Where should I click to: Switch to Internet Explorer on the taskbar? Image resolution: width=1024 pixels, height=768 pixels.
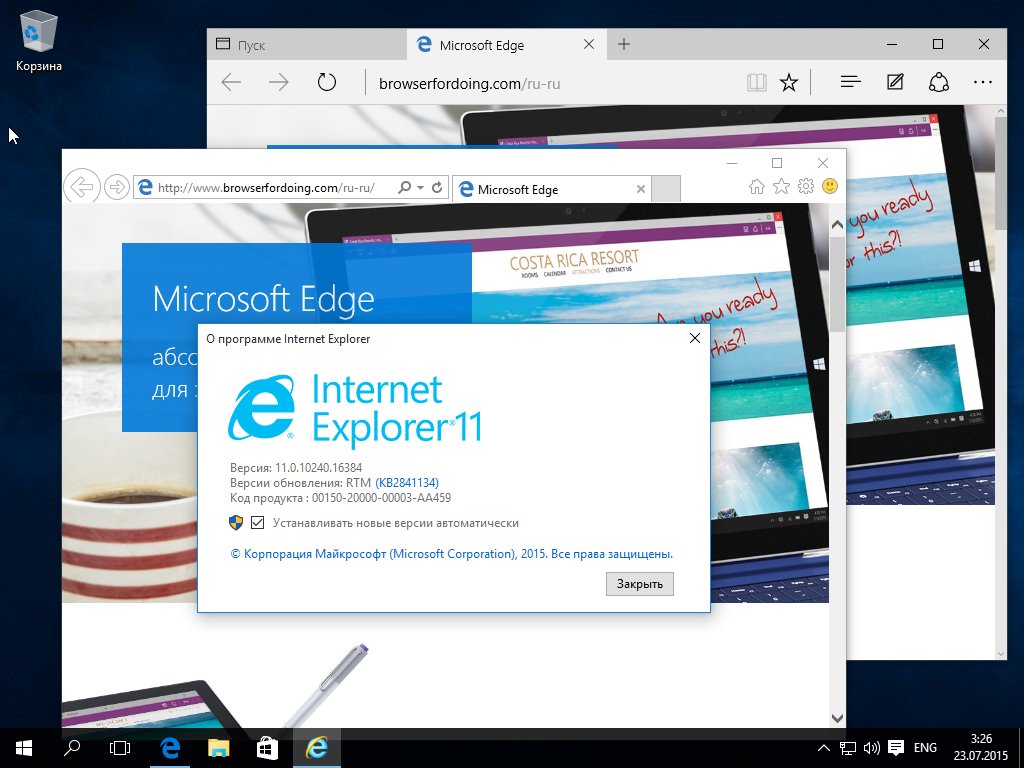pos(317,748)
